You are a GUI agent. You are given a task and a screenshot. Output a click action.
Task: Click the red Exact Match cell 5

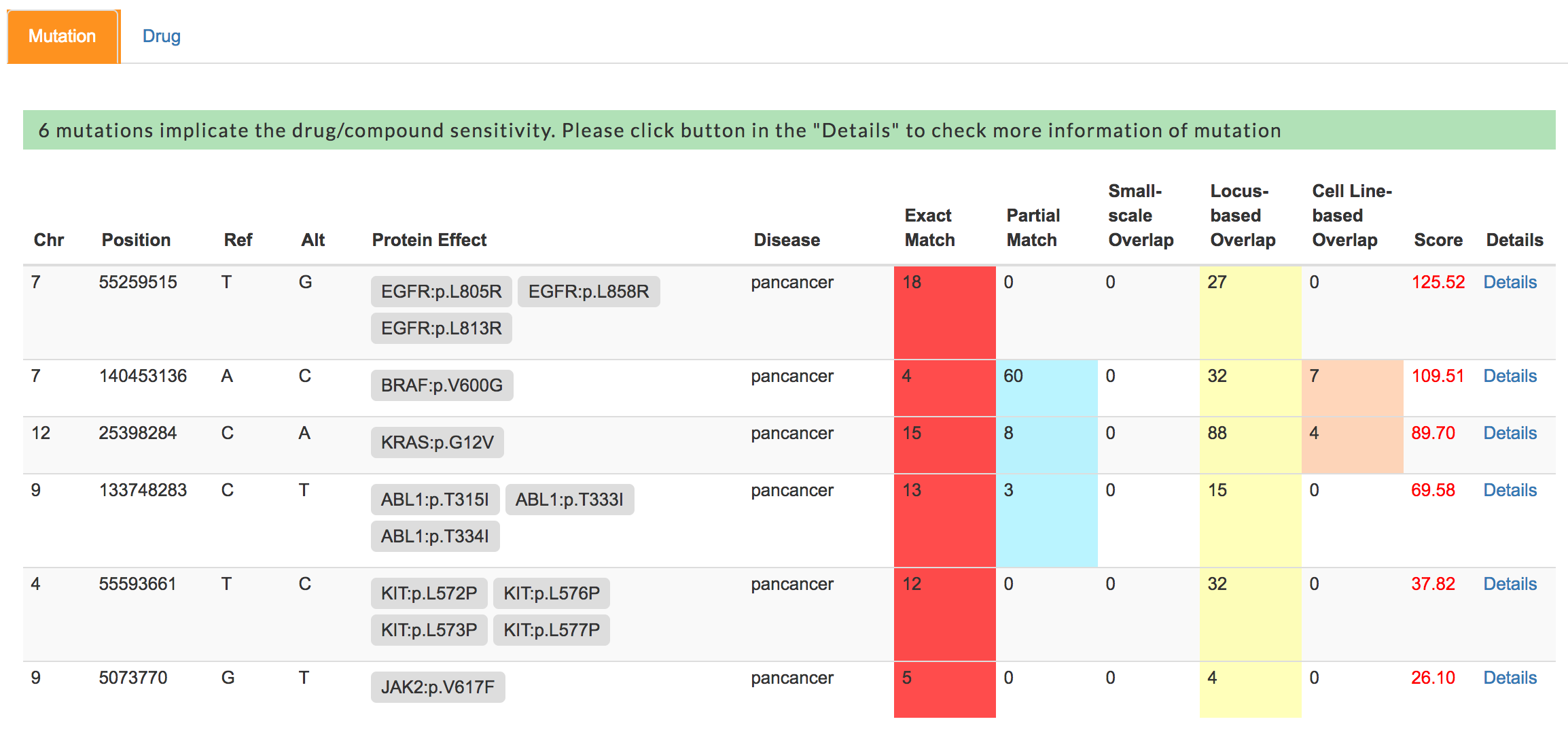tap(945, 690)
